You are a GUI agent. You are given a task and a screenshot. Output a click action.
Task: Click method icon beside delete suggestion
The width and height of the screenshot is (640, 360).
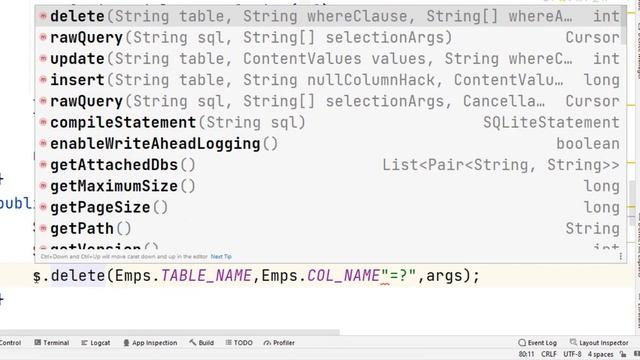(43, 16)
